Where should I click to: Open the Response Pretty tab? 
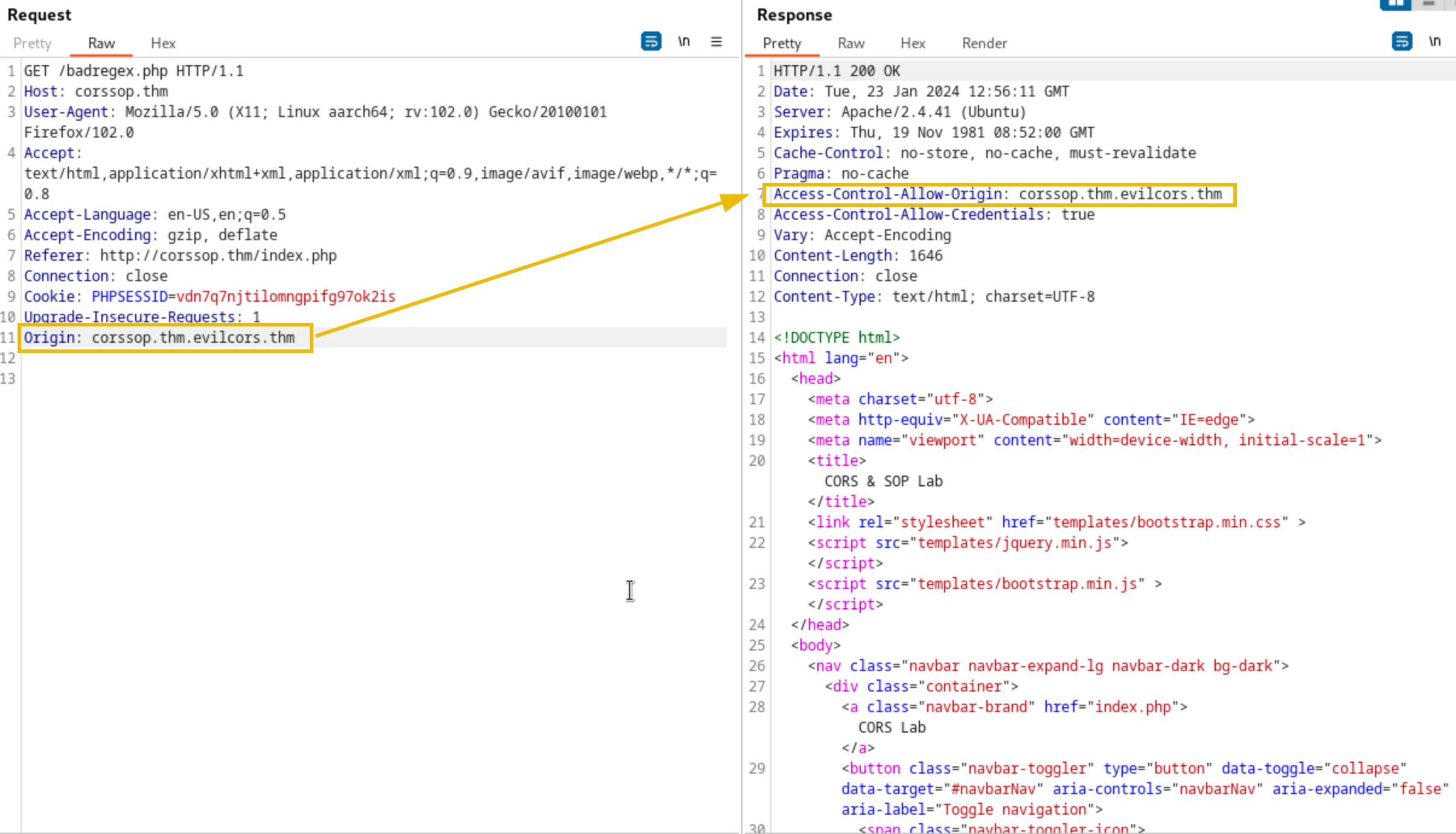tap(782, 43)
